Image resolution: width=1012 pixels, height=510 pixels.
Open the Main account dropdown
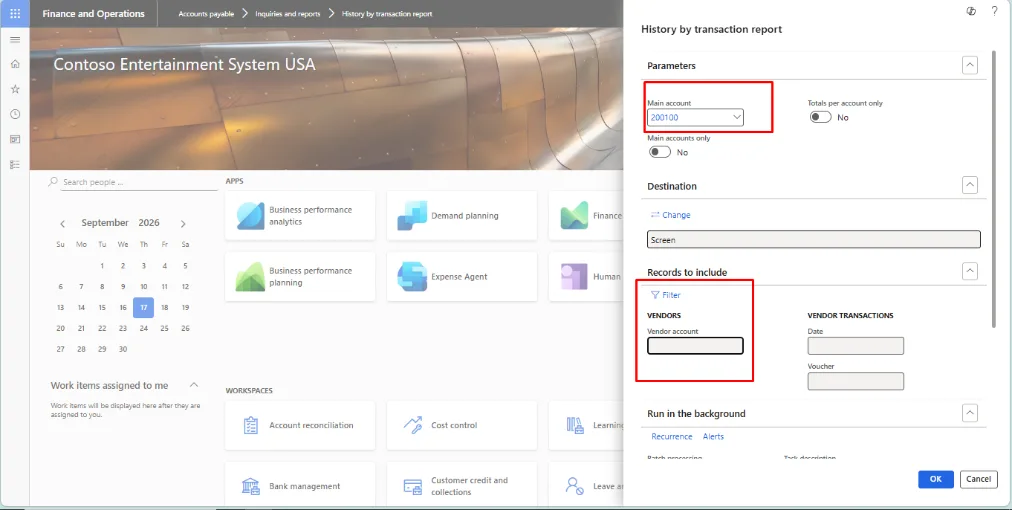tap(737, 117)
